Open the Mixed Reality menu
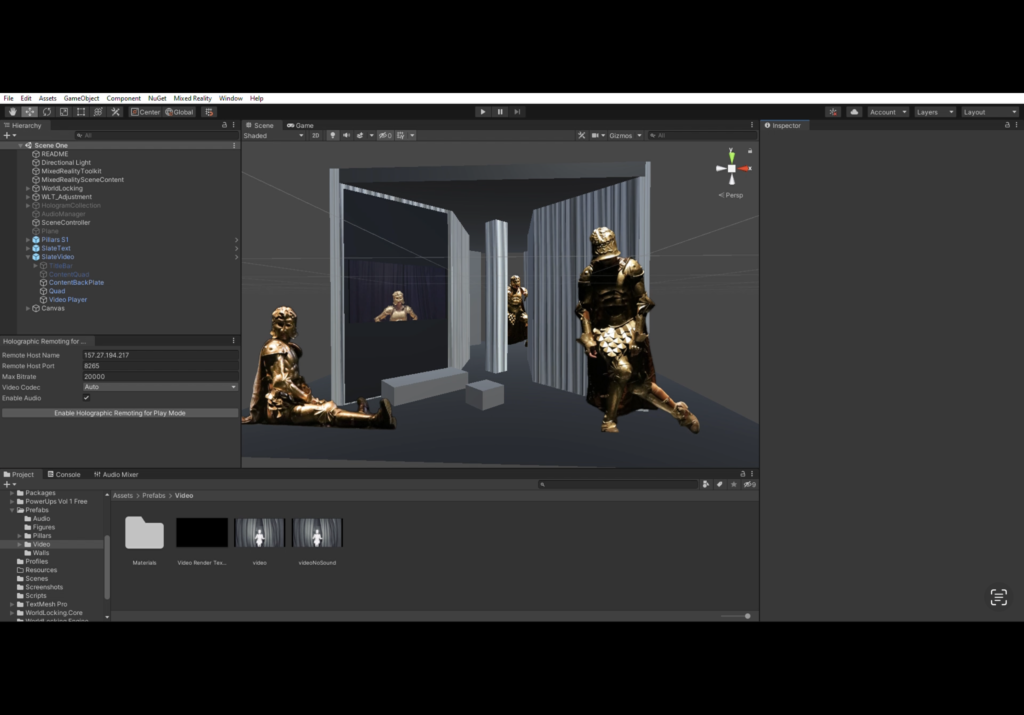1024x715 pixels. (x=192, y=98)
